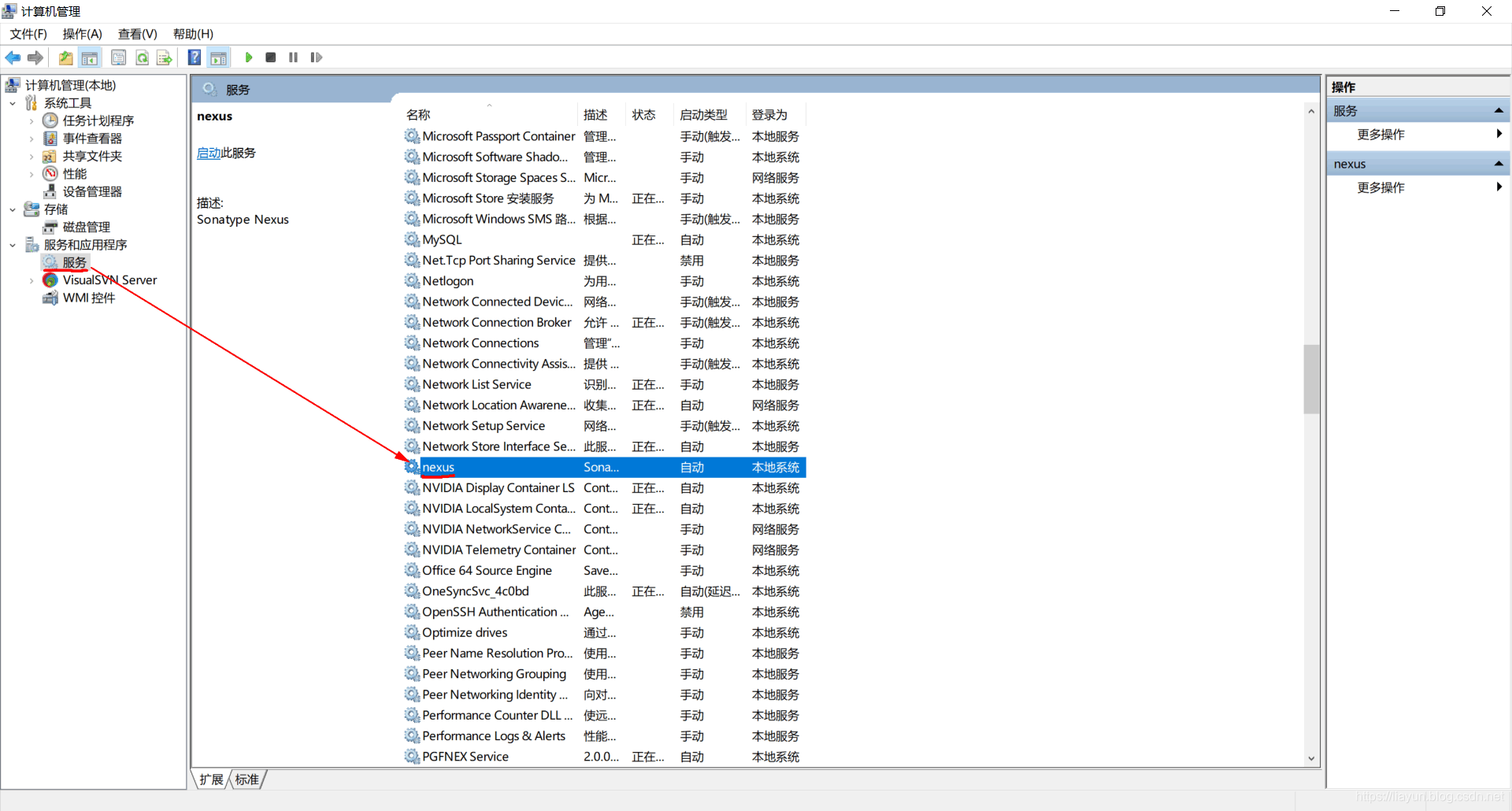Open Properties via the toolbar icon

tap(119, 57)
